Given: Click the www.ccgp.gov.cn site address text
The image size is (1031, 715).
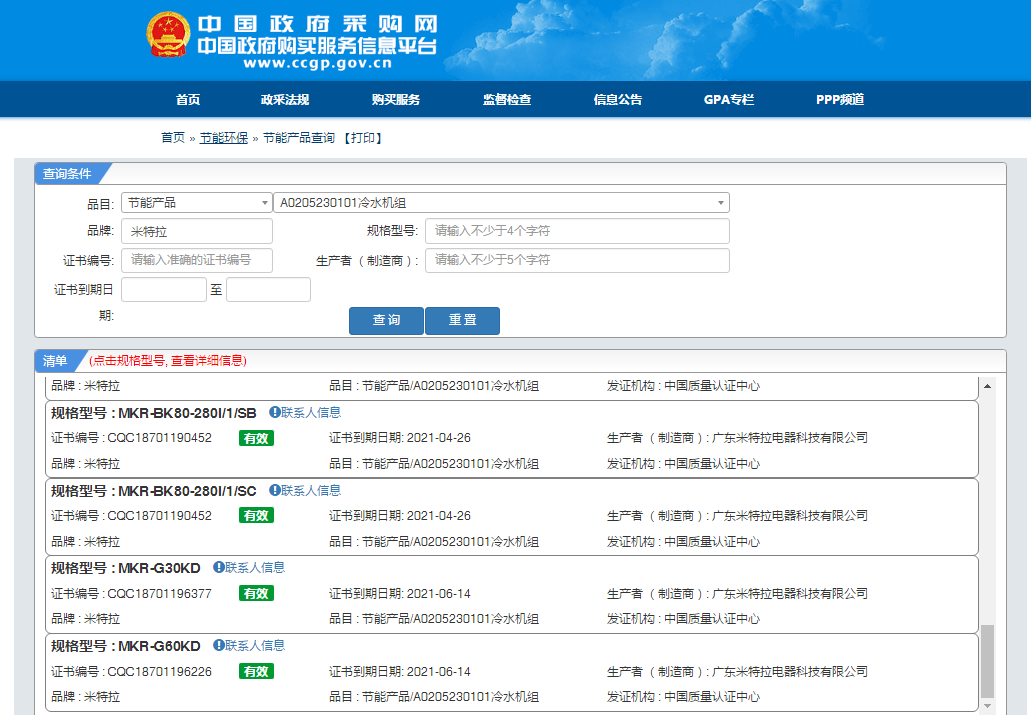Looking at the screenshot, I should [x=318, y=63].
